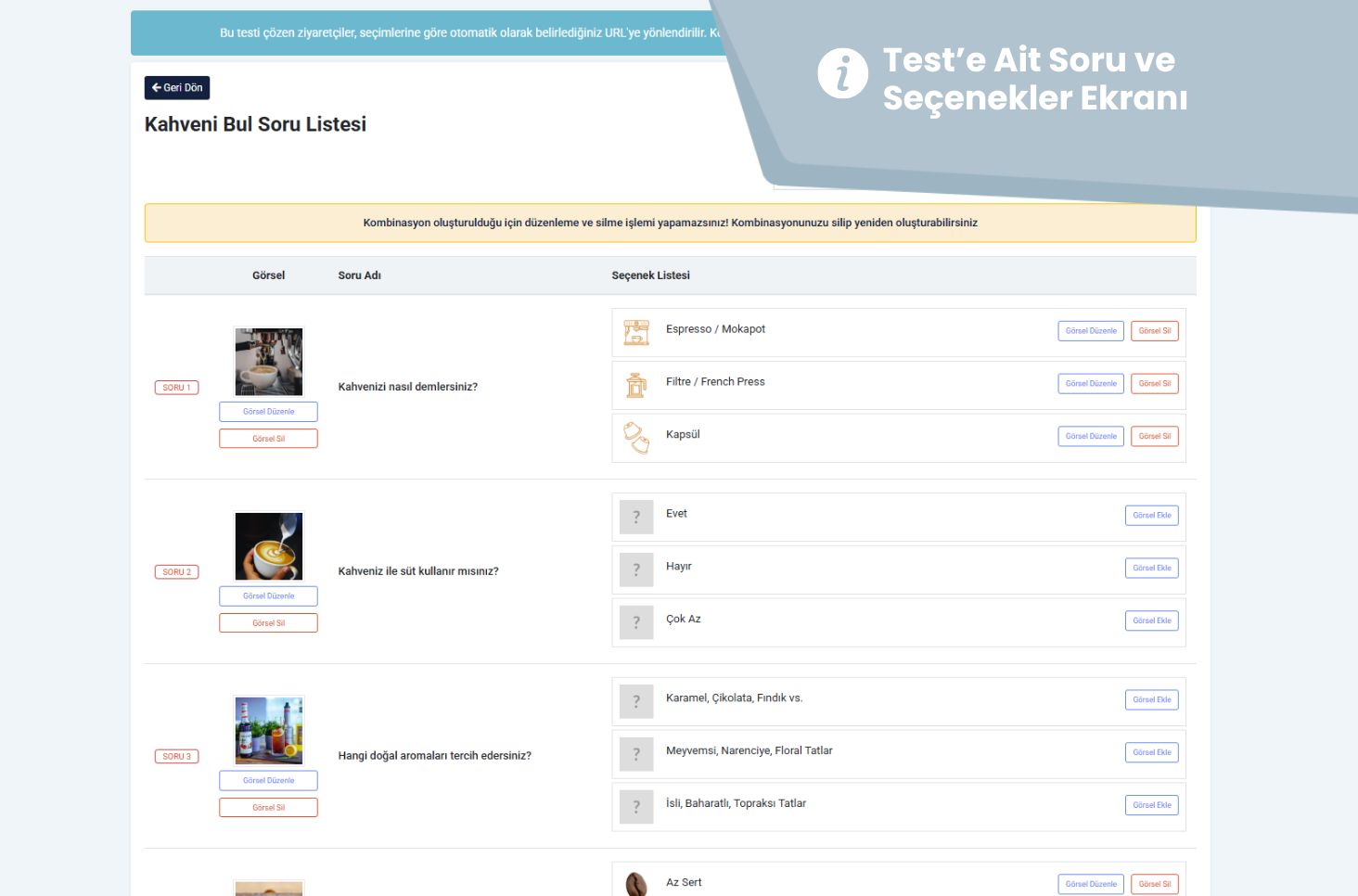Click the placeholder question mark icon beside Evet

pos(636,517)
